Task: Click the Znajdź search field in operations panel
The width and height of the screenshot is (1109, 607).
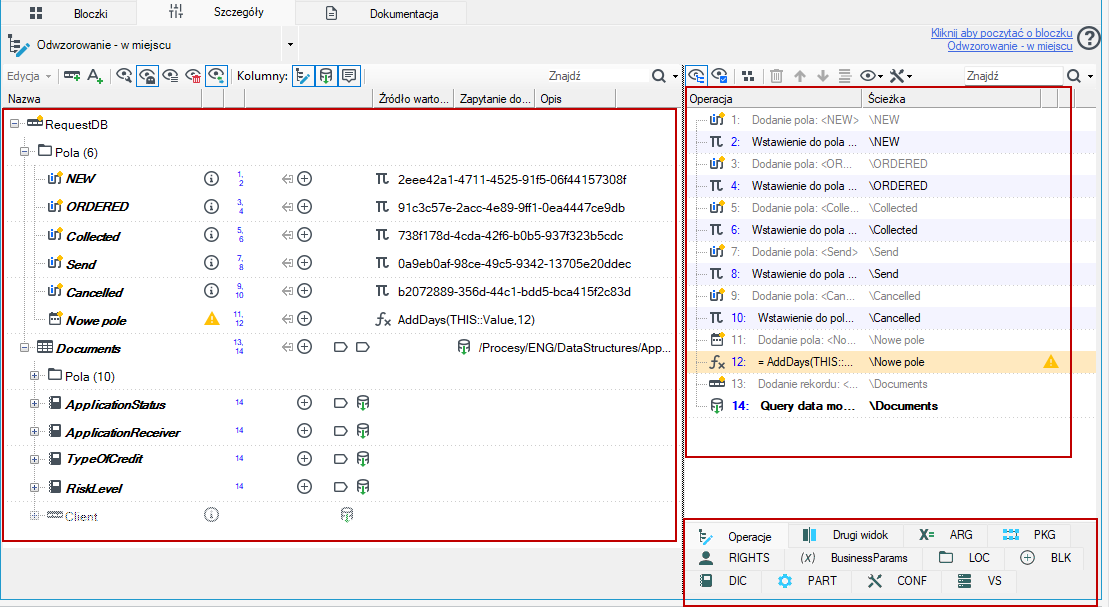Action: 1013,76
